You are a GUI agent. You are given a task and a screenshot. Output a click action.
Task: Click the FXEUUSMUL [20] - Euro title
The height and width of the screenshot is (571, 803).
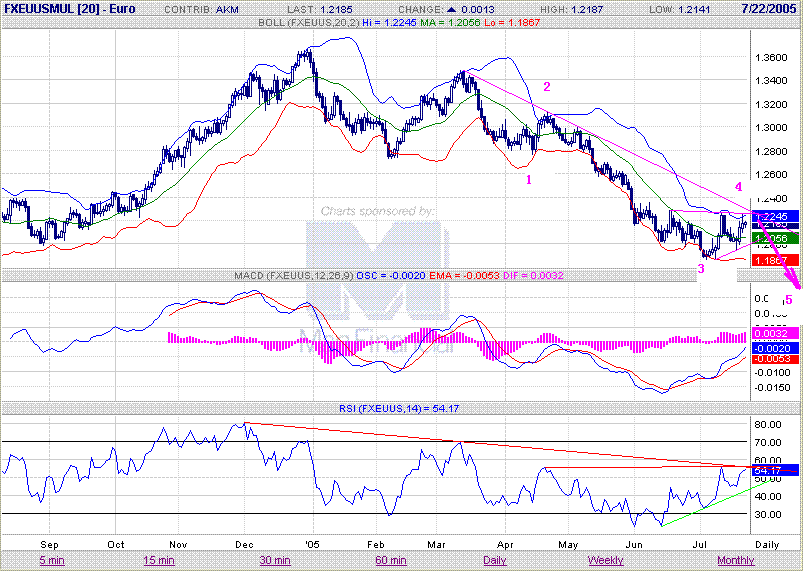[x=70, y=9]
